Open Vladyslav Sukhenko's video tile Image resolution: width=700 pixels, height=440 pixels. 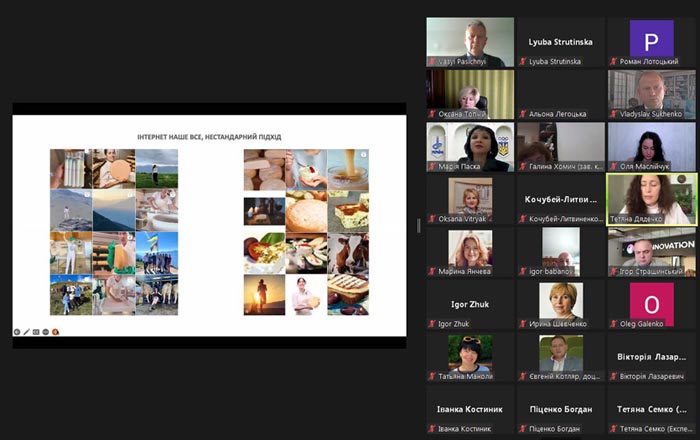(x=651, y=94)
